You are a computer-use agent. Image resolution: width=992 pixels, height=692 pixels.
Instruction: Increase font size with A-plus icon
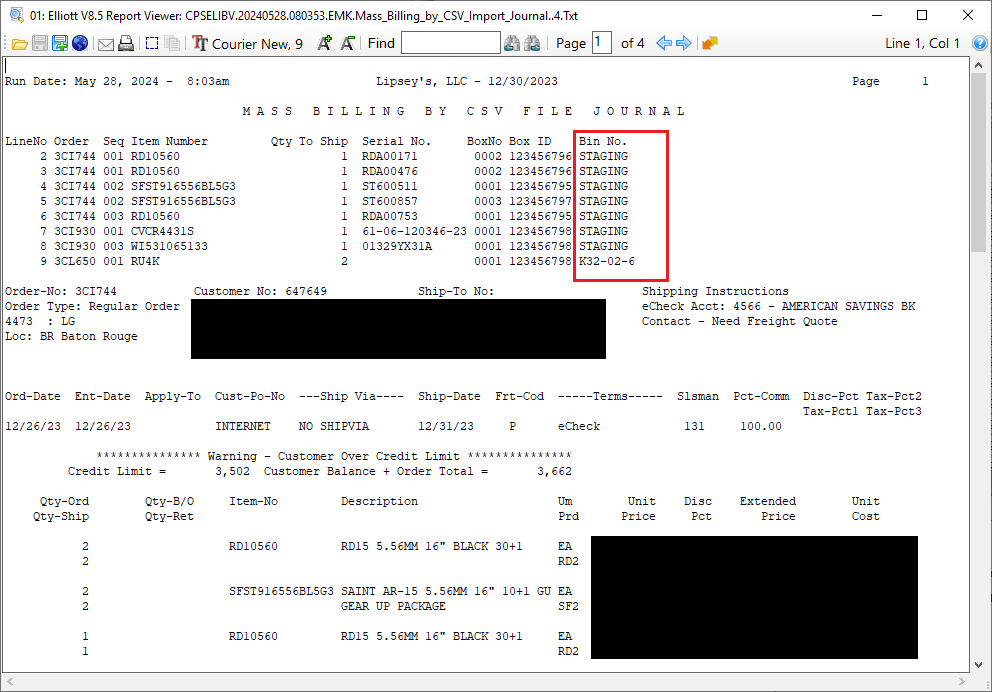(x=325, y=44)
